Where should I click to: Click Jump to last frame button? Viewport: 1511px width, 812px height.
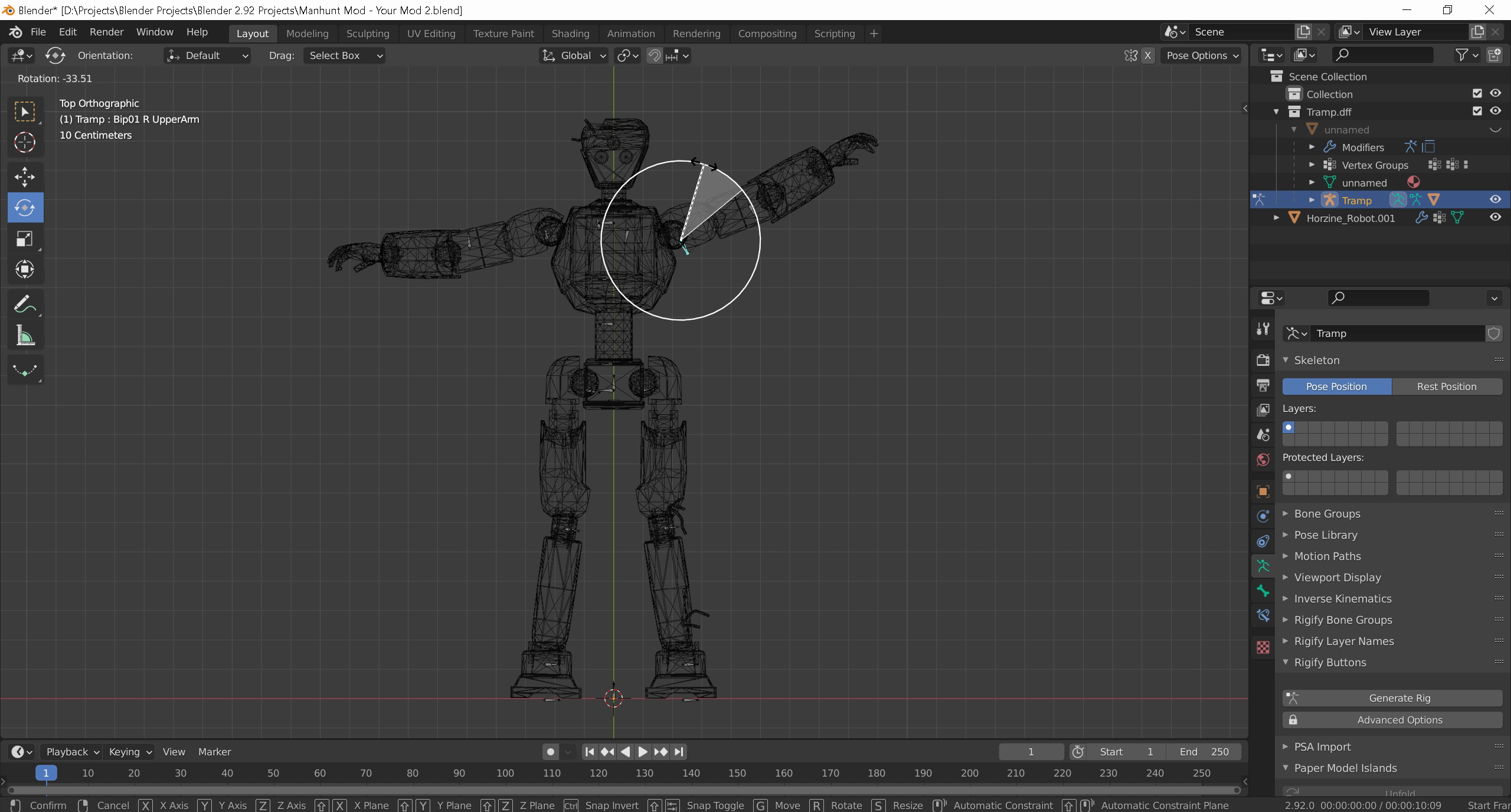(679, 752)
